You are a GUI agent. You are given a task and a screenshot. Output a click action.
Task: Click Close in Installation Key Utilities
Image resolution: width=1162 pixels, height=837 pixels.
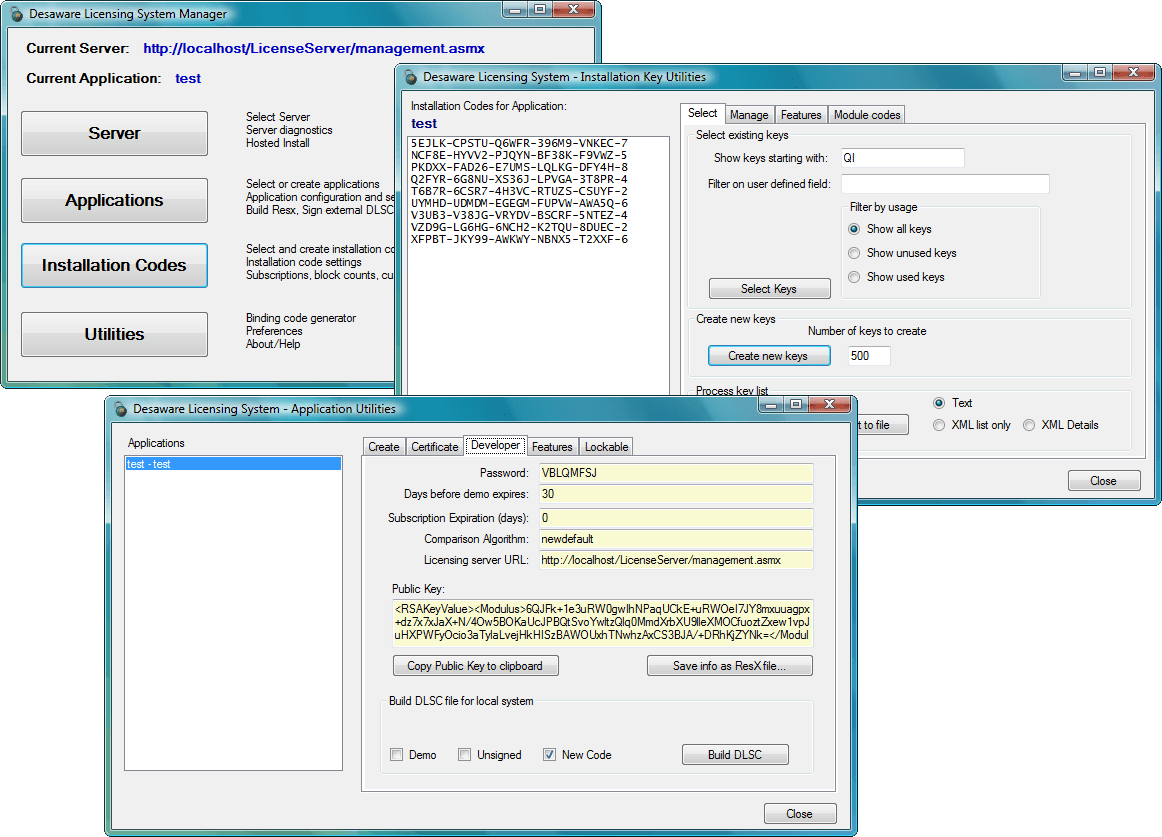point(1103,481)
